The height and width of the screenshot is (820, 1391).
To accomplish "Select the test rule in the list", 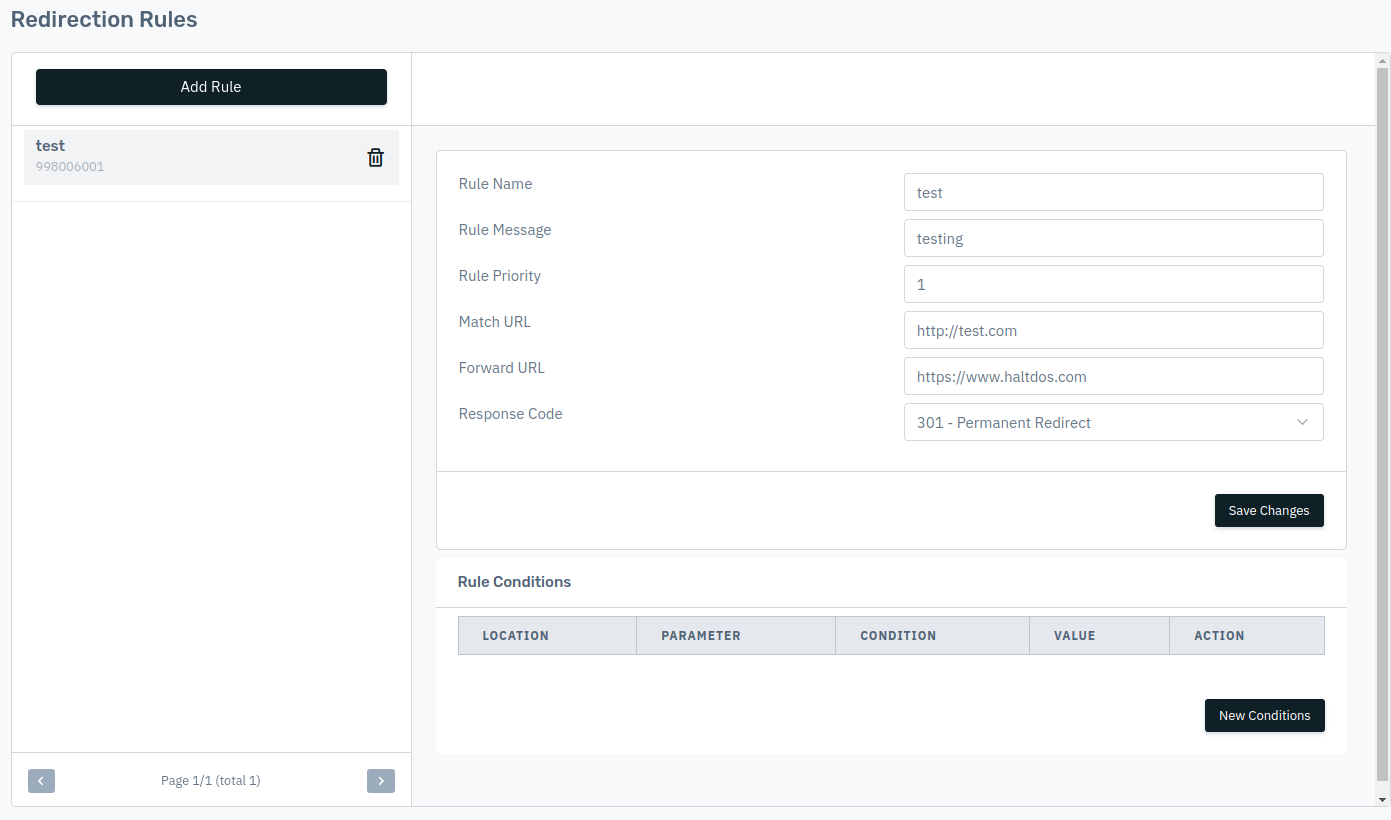I will (x=211, y=157).
